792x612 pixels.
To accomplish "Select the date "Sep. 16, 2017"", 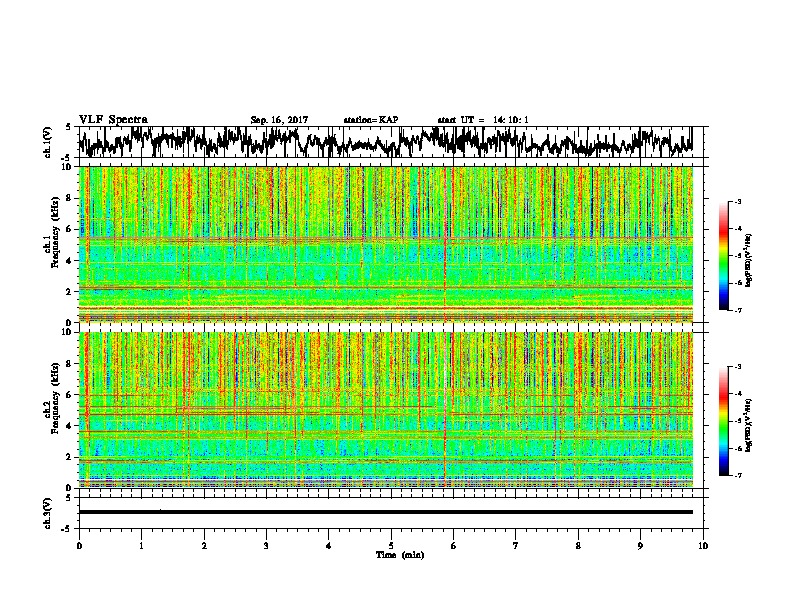I will [279, 120].
